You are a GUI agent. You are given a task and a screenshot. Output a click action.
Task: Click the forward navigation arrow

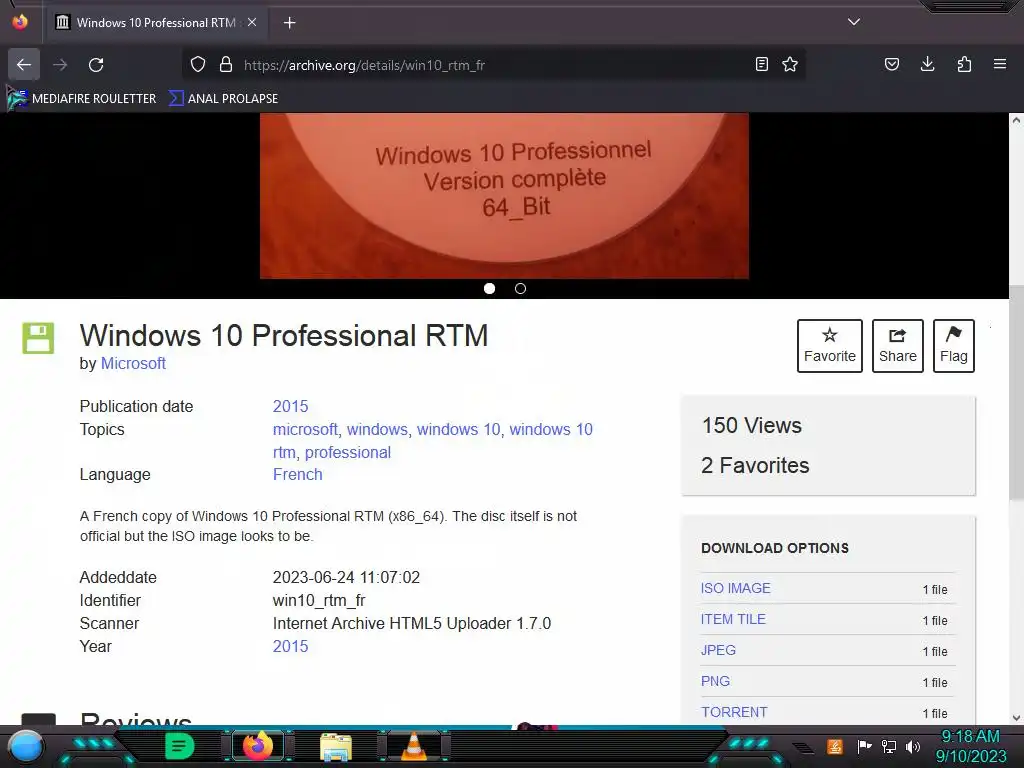[x=60, y=65]
